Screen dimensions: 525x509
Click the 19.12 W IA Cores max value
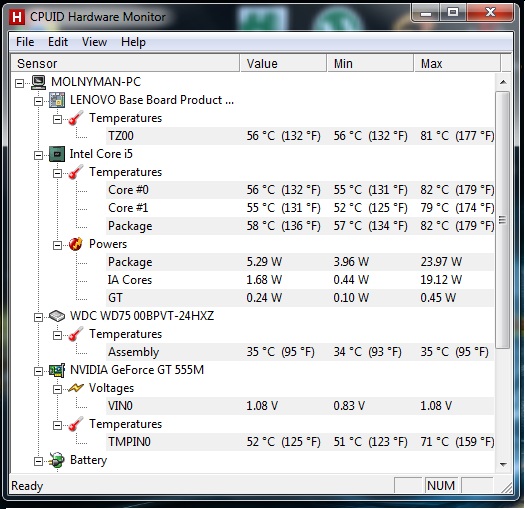(441, 280)
